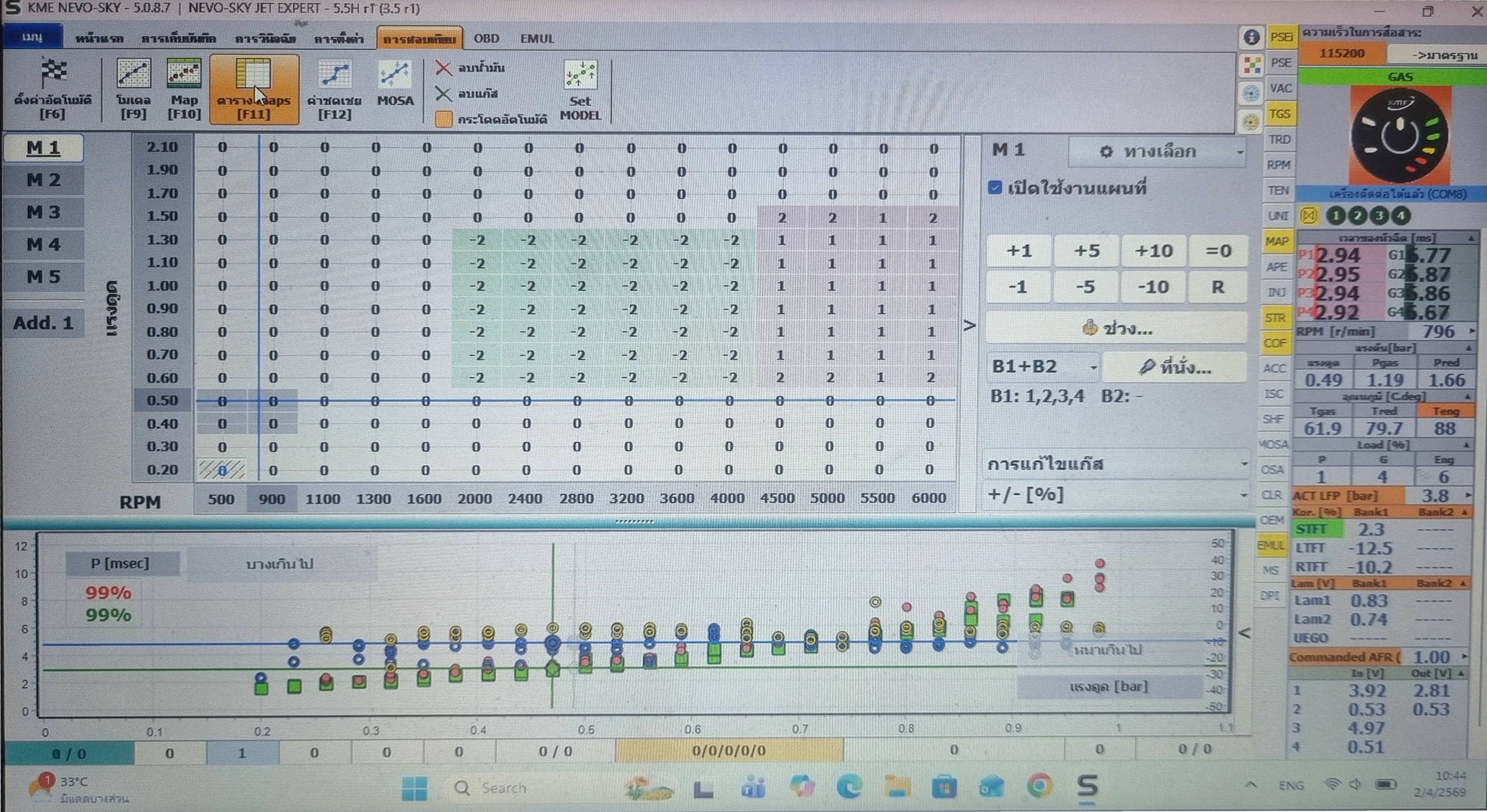Uncheck the enable map checkbox
The image size is (1487, 812).
pos(995,188)
